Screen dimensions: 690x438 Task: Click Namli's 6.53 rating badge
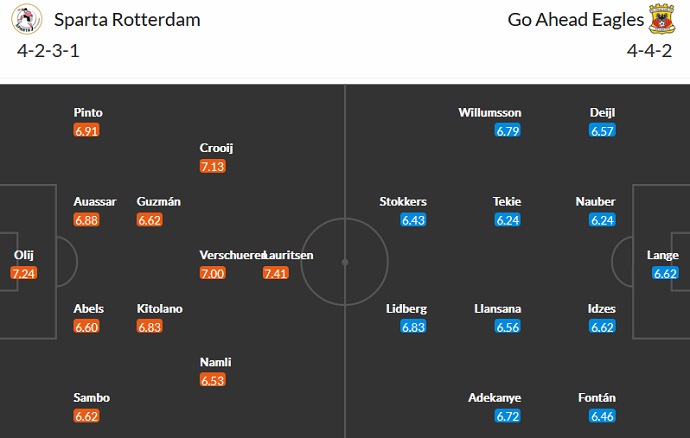tap(212, 380)
